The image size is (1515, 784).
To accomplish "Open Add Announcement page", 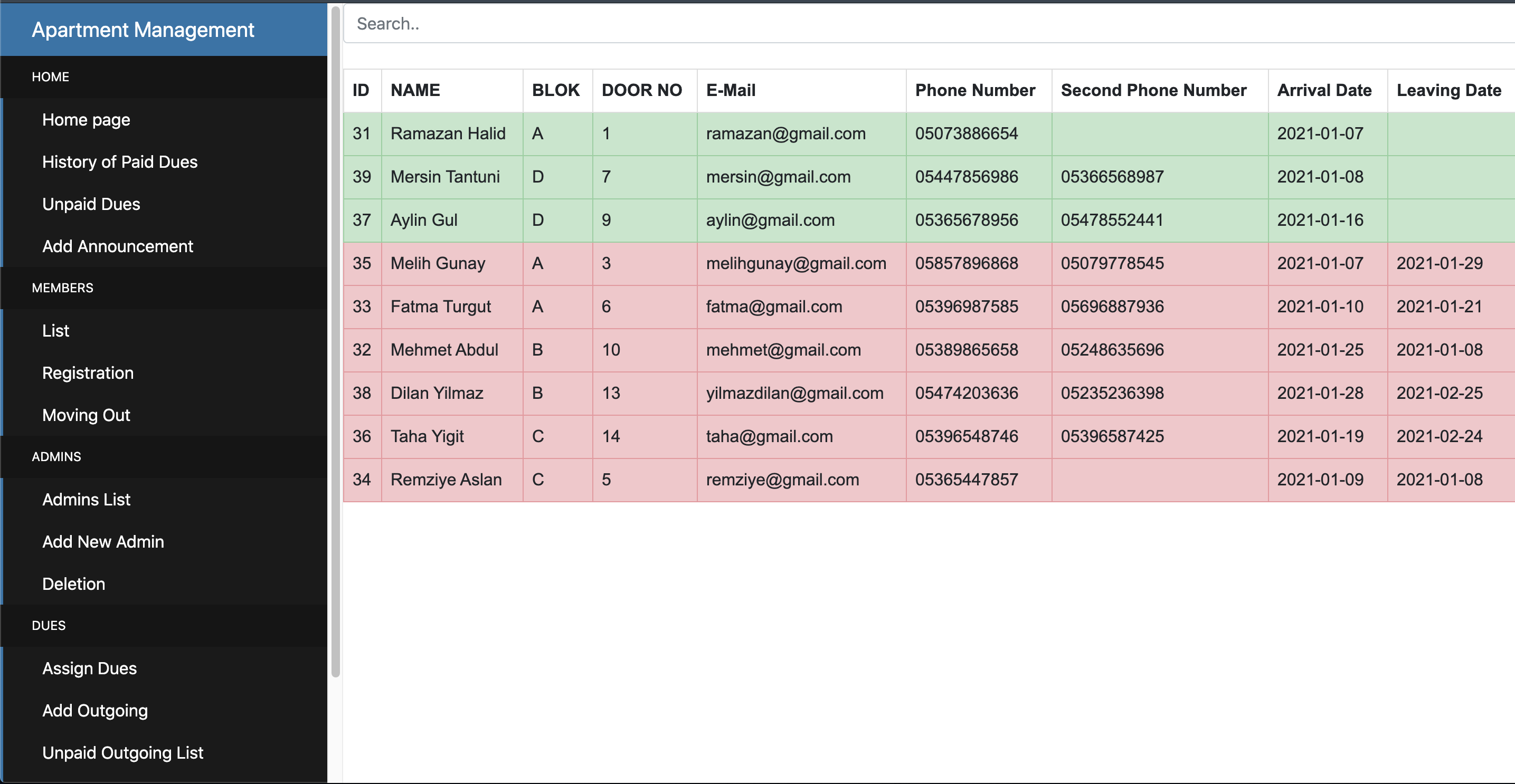I will point(118,246).
